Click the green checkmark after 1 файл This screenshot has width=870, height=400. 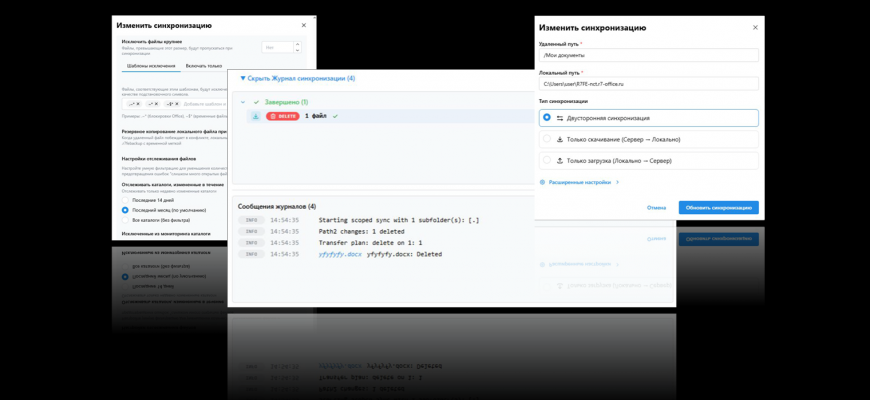coord(335,117)
